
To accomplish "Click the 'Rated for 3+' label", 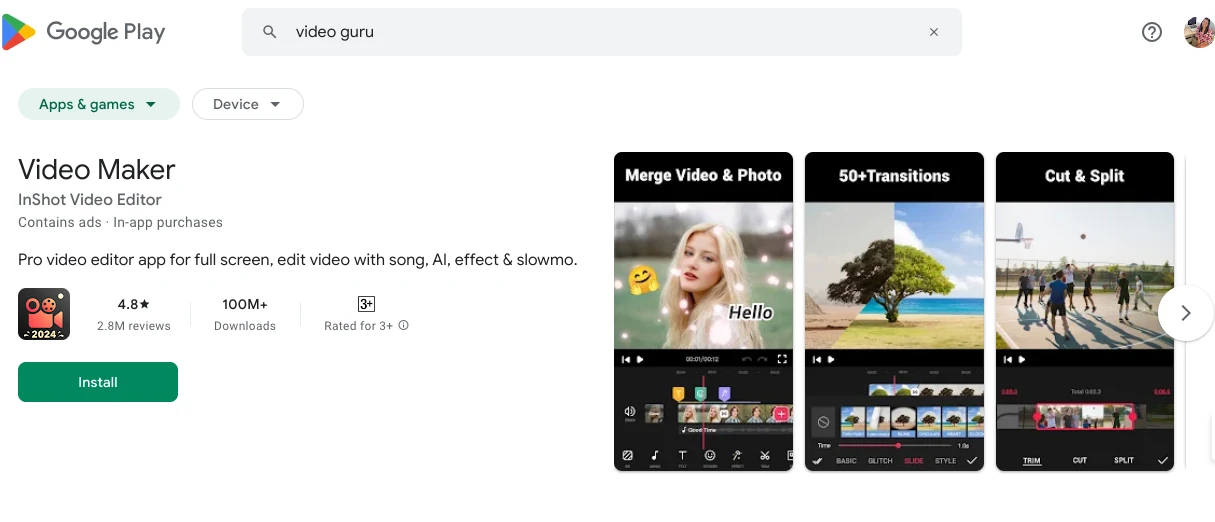I will [359, 326].
